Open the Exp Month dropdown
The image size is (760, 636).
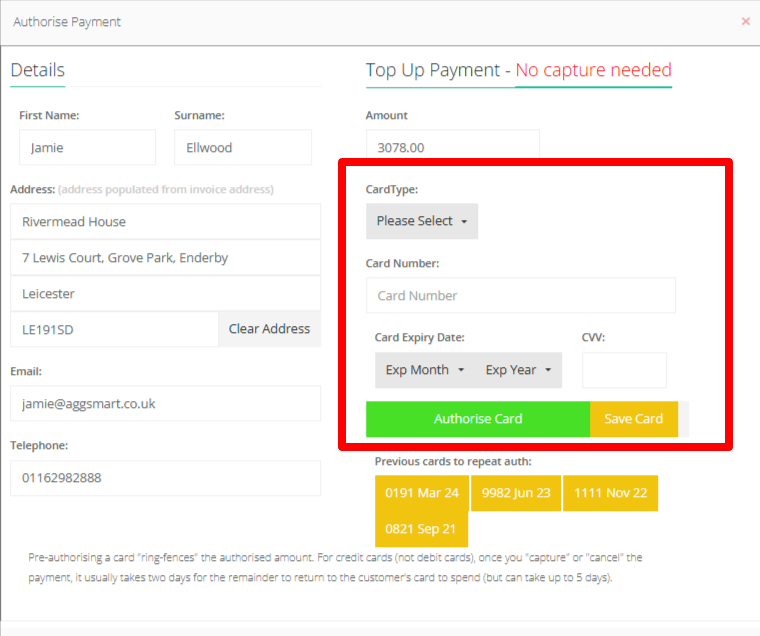pos(425,370)
